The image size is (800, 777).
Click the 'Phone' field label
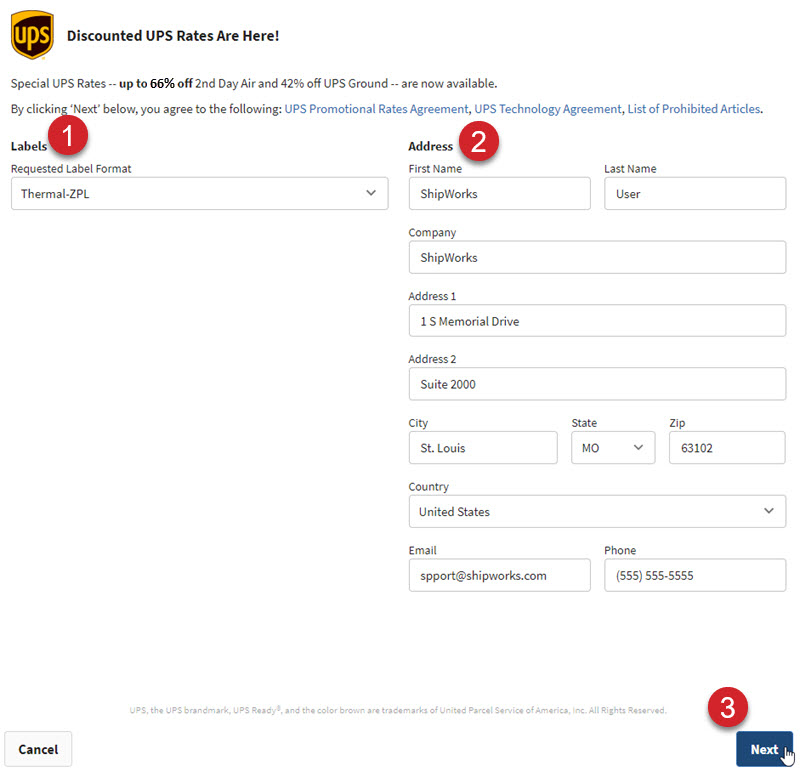tap(620, 550)
